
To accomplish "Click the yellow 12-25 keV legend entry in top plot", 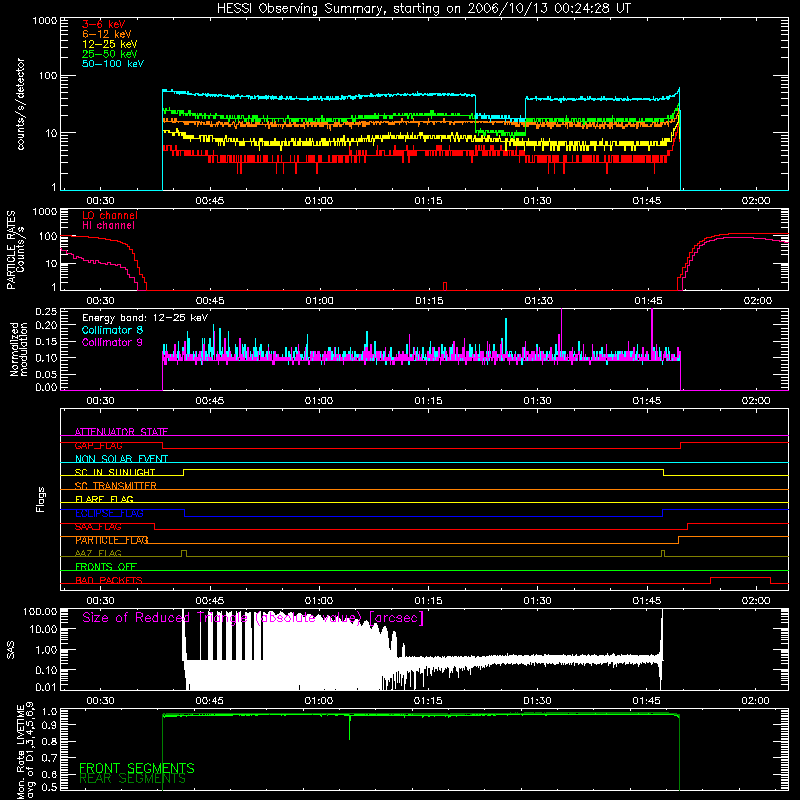I will click(x=110, y=44).
